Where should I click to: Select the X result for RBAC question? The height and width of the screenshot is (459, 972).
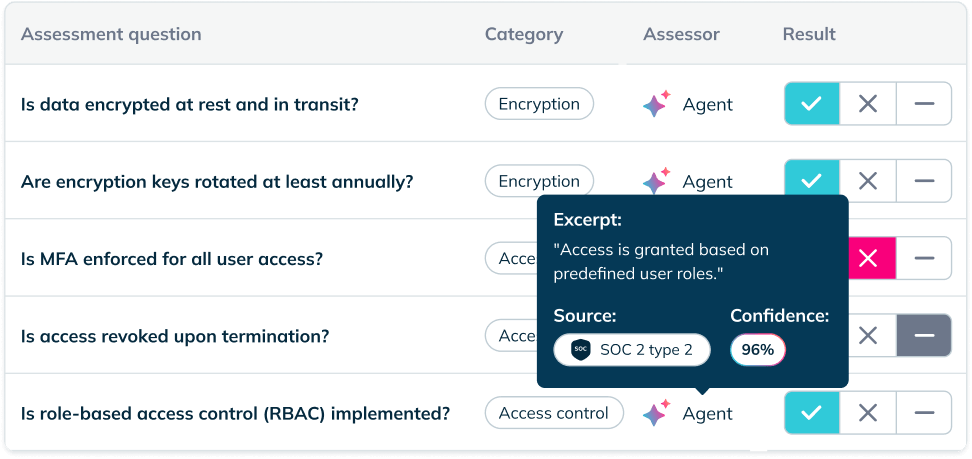pyautogui.click(x=868, y=412)
